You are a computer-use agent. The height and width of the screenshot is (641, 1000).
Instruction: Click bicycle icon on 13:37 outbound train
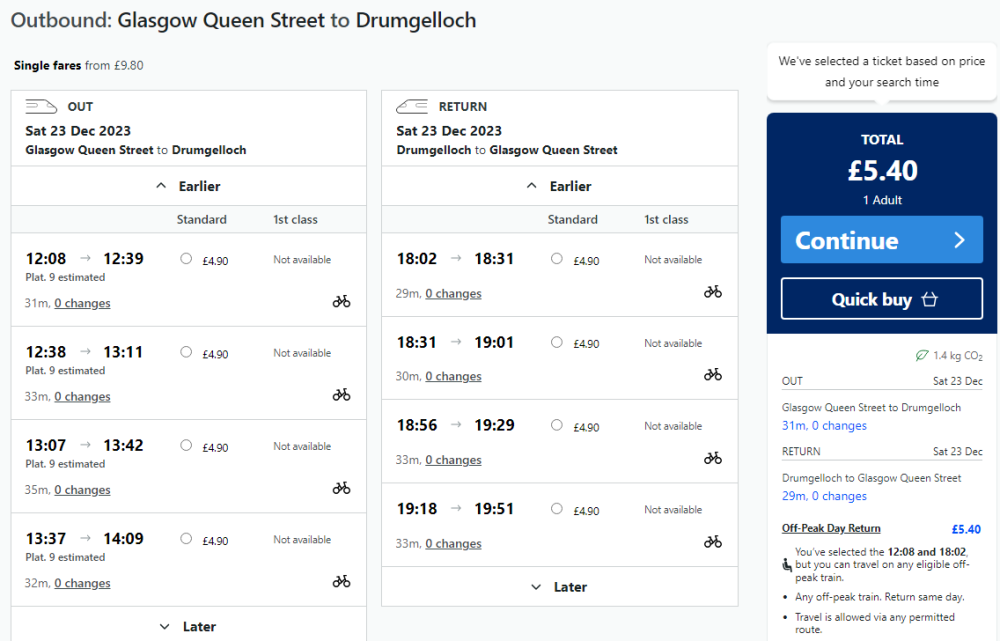341,581
